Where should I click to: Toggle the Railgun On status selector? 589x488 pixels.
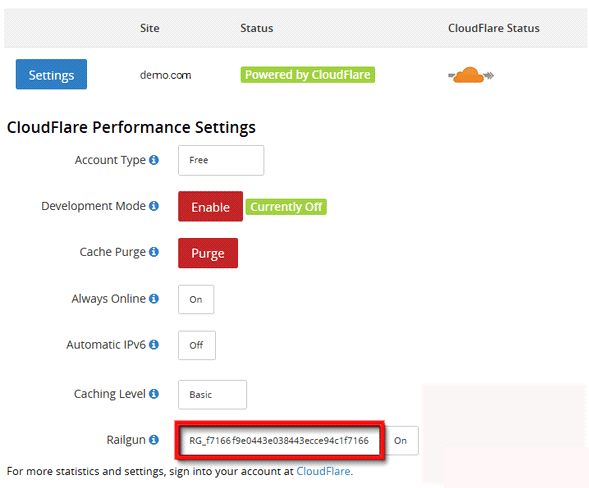401,441
